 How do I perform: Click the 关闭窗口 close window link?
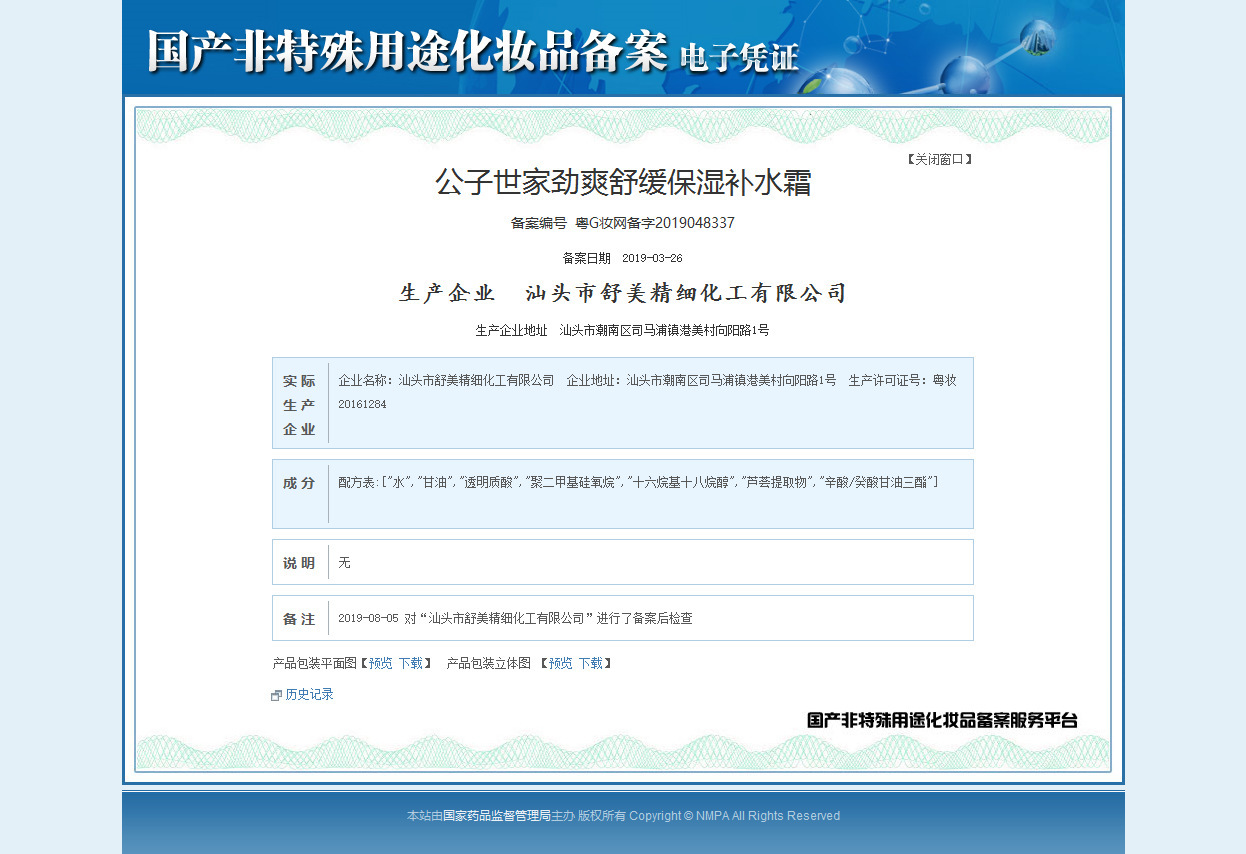coord(939,159)
